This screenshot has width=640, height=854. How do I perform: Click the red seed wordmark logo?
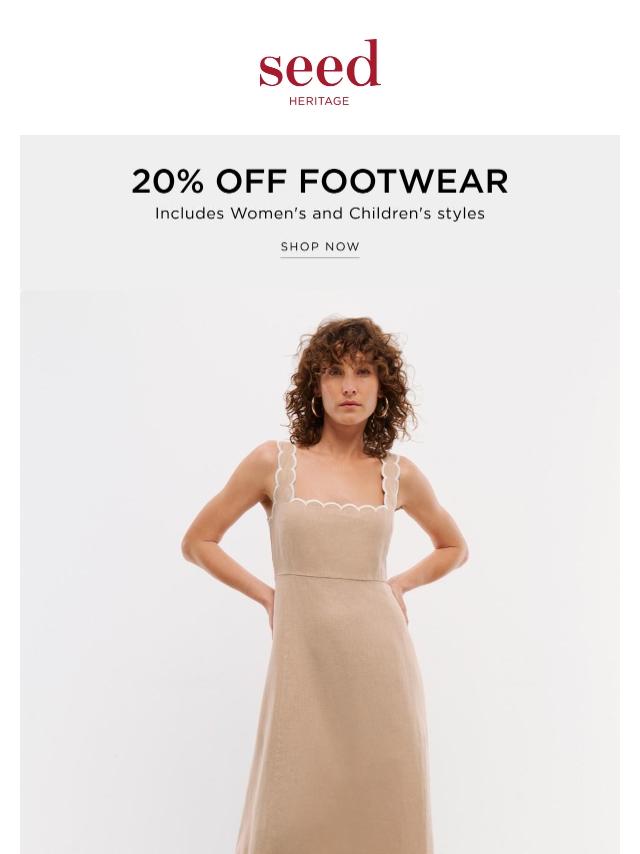[x=319, y=63]
